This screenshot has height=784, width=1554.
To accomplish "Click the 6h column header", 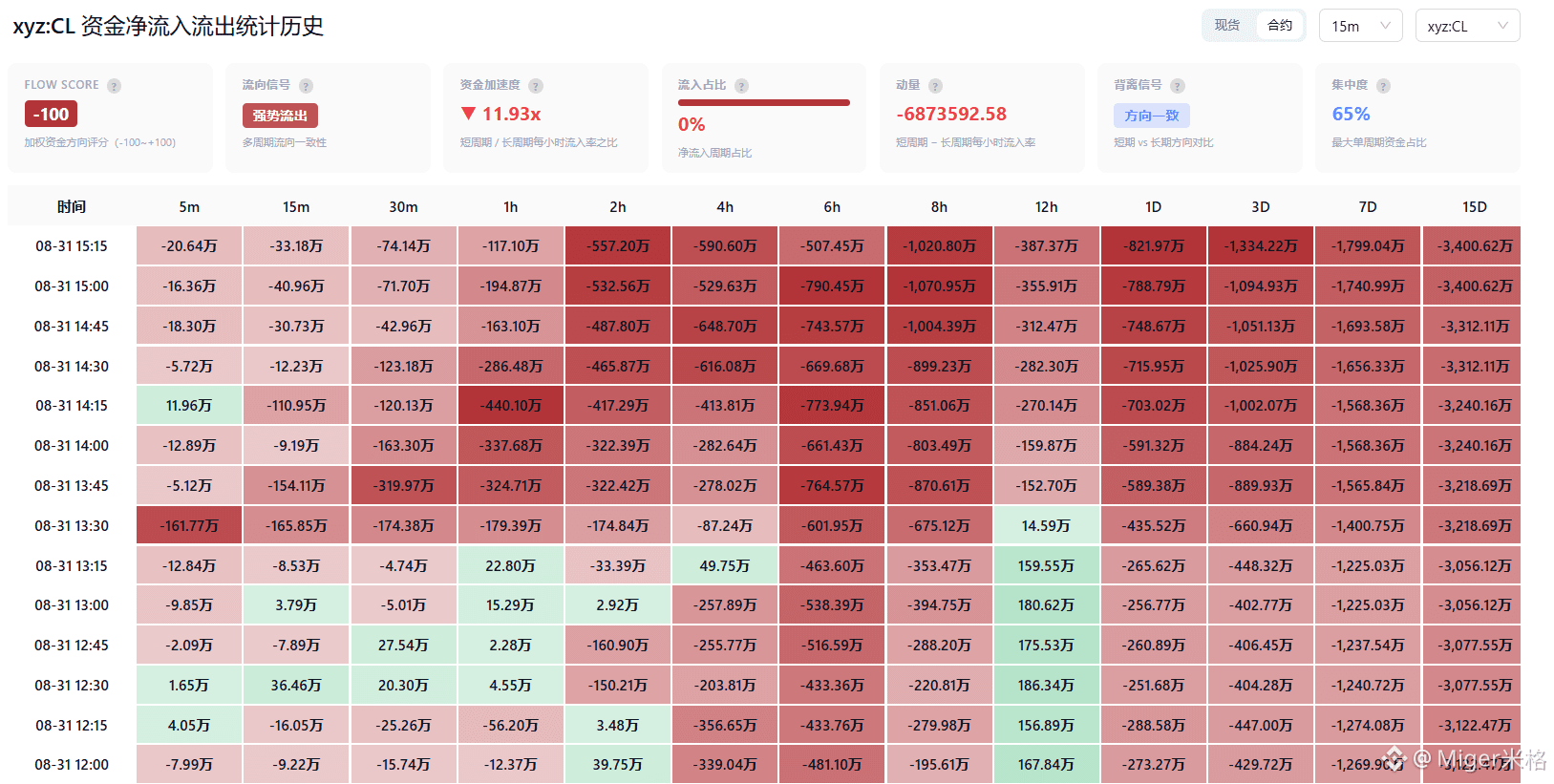I will click(832, 206).
